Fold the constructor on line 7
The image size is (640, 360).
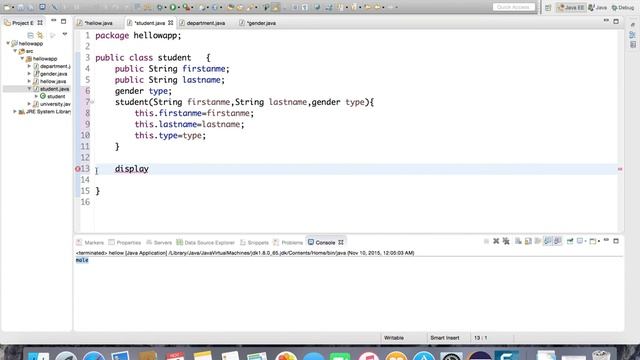pos(92,102)
